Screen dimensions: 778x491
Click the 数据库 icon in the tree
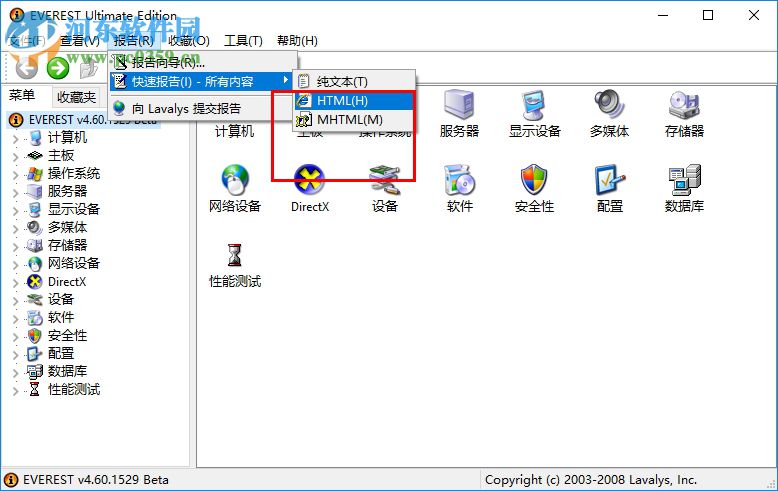[35, 371]
